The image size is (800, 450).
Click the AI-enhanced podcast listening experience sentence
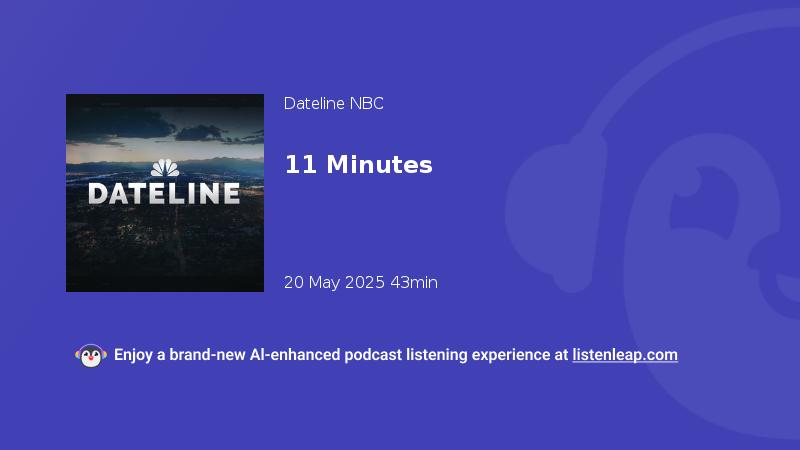[x=396, y=355]
